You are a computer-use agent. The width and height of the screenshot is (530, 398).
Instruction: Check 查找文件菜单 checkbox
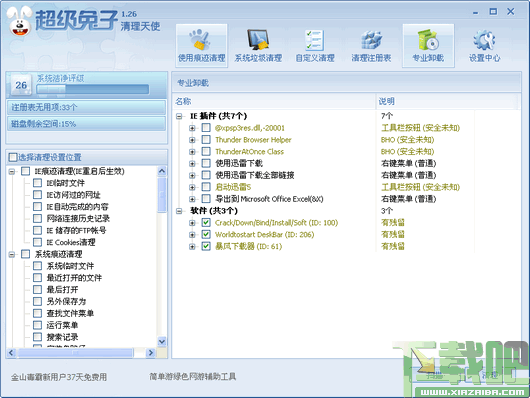tap(37, 313)
